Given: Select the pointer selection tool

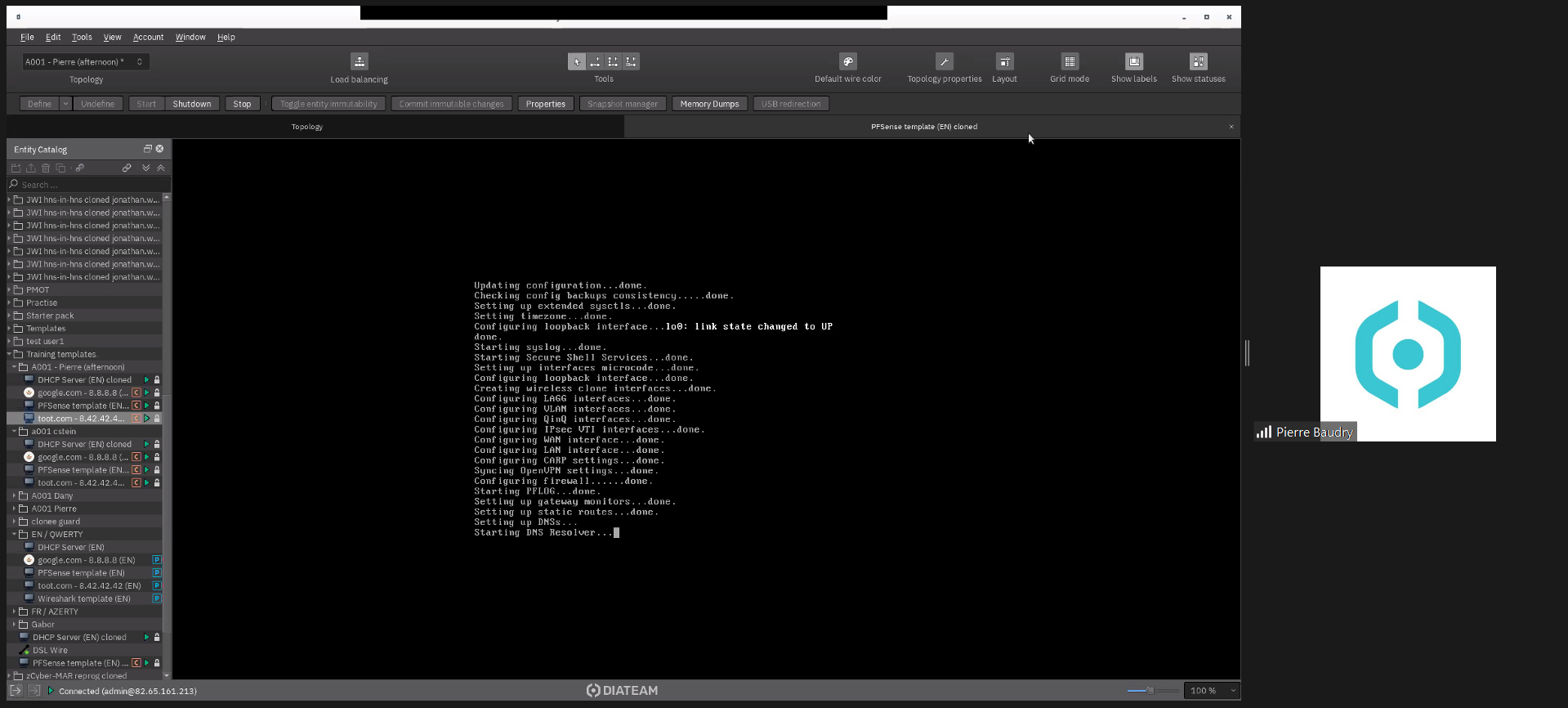Looking at the screenshot, I should 576,62.
